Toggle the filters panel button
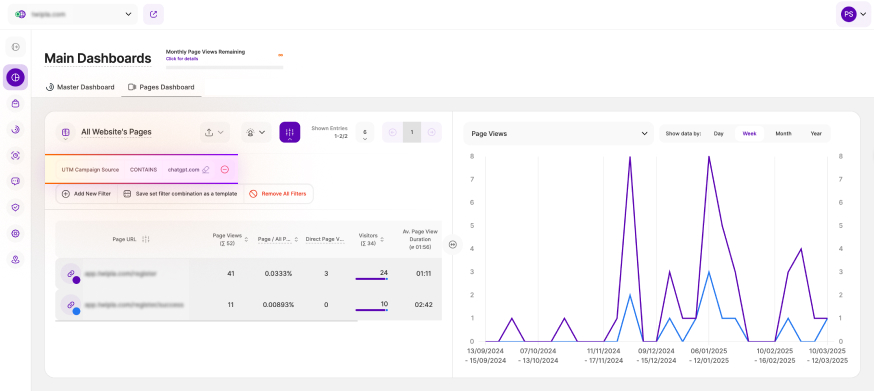874x391 pixels. coord(289,132)
